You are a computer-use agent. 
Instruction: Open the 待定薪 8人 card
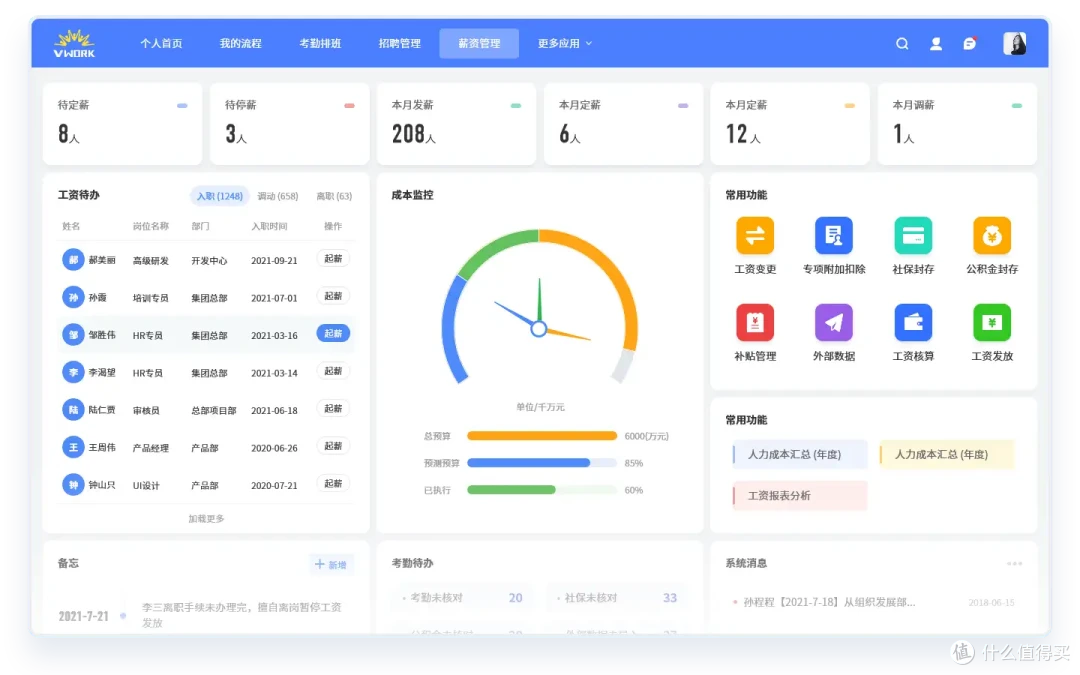pos(123,124)
